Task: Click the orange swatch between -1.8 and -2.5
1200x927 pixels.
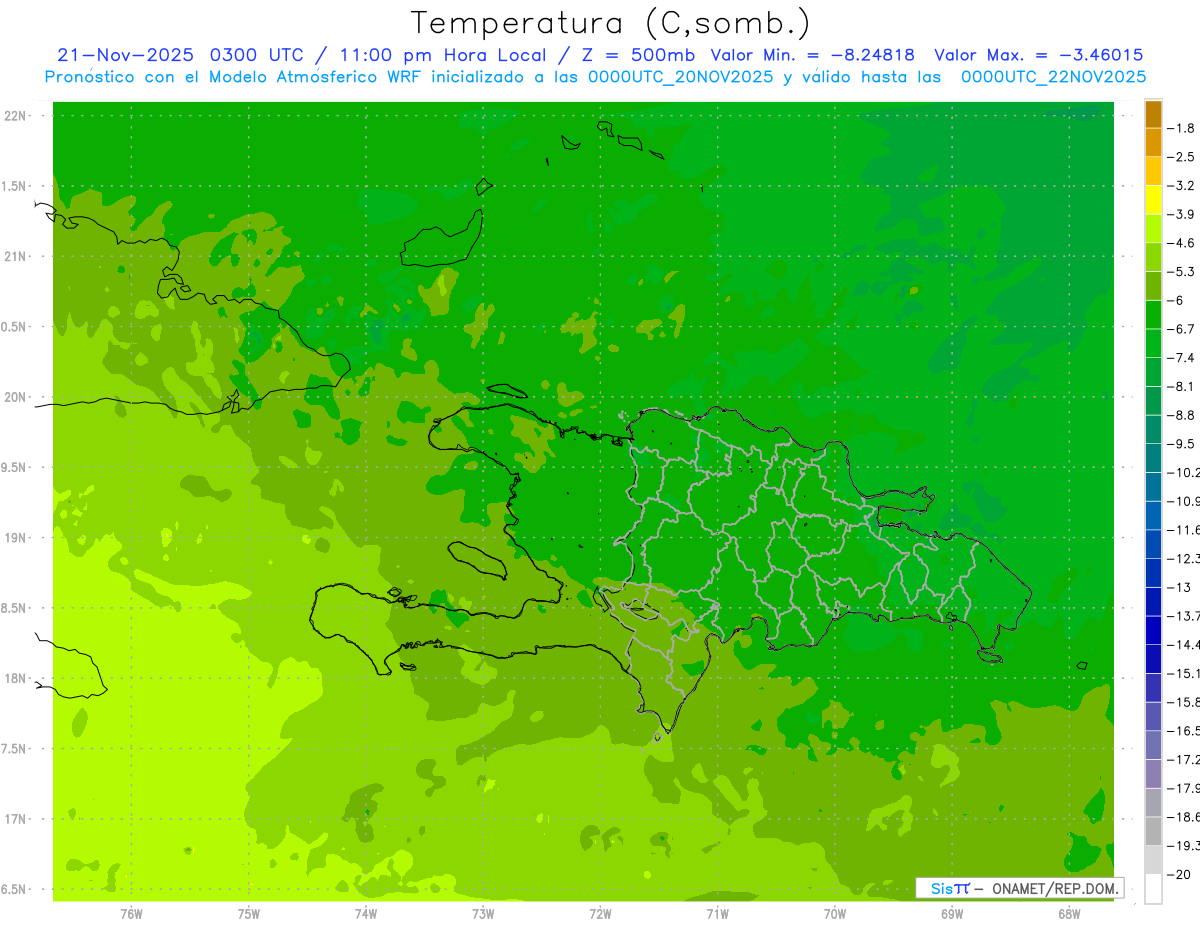Action: tap(1153, 143)
